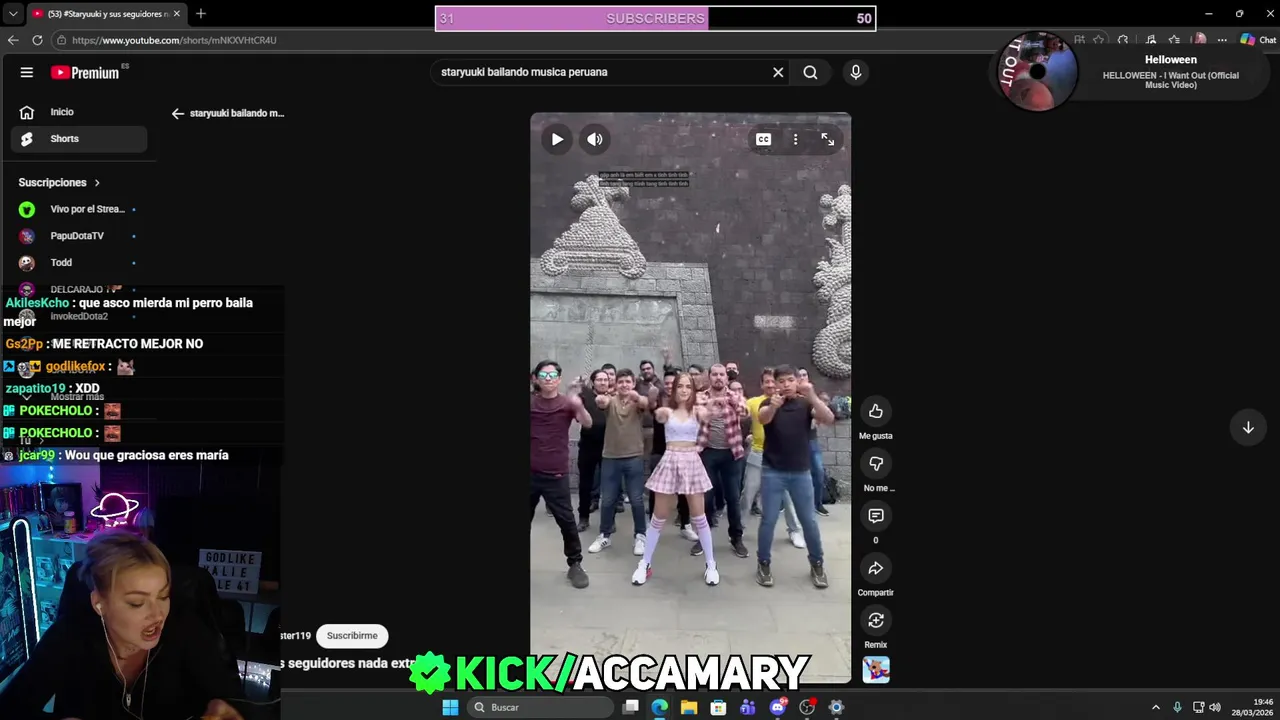Enter fullscreen on the Short

click(x=828, y=139)
